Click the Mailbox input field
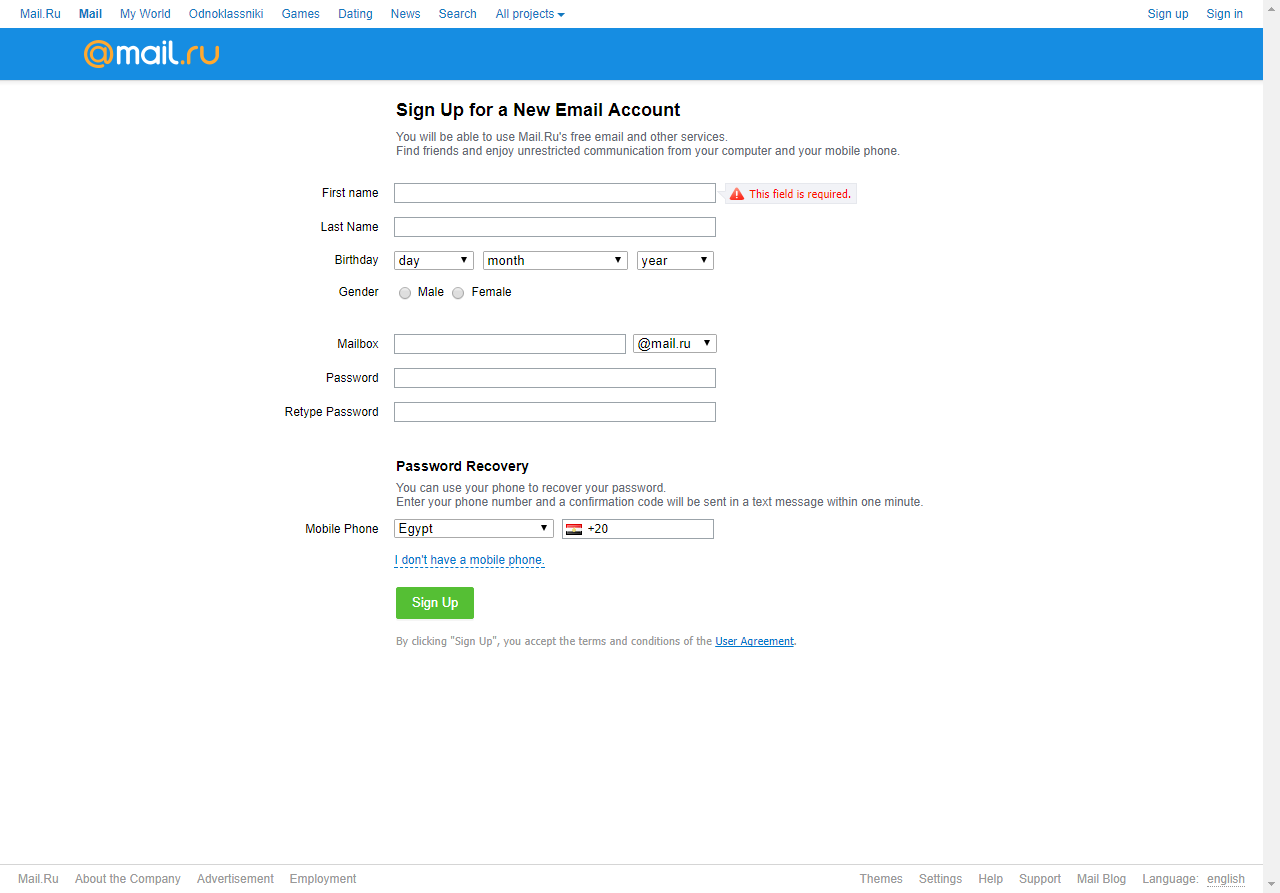 click(x=510, y=344)
